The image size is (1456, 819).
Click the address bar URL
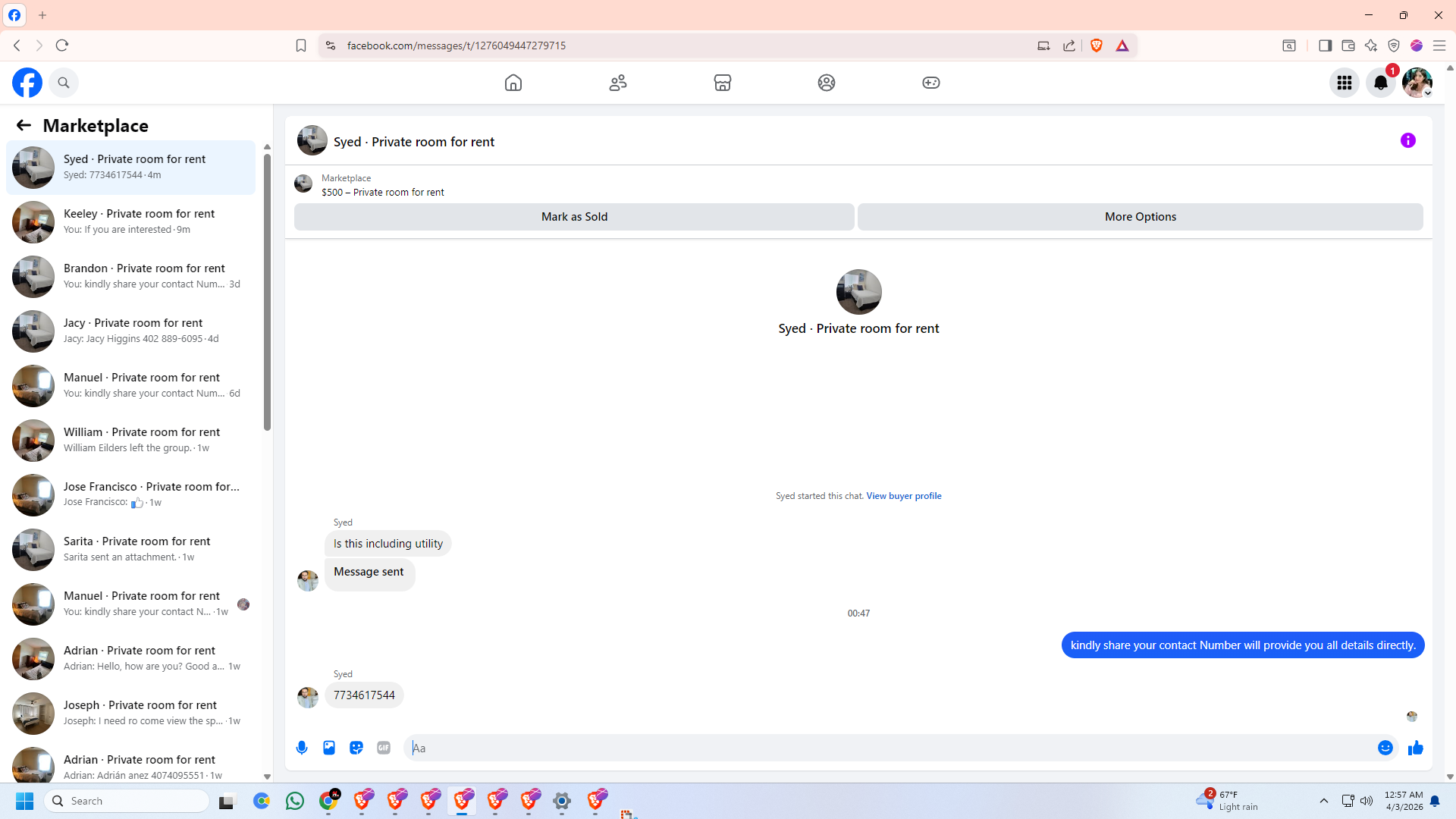point(457,45)
